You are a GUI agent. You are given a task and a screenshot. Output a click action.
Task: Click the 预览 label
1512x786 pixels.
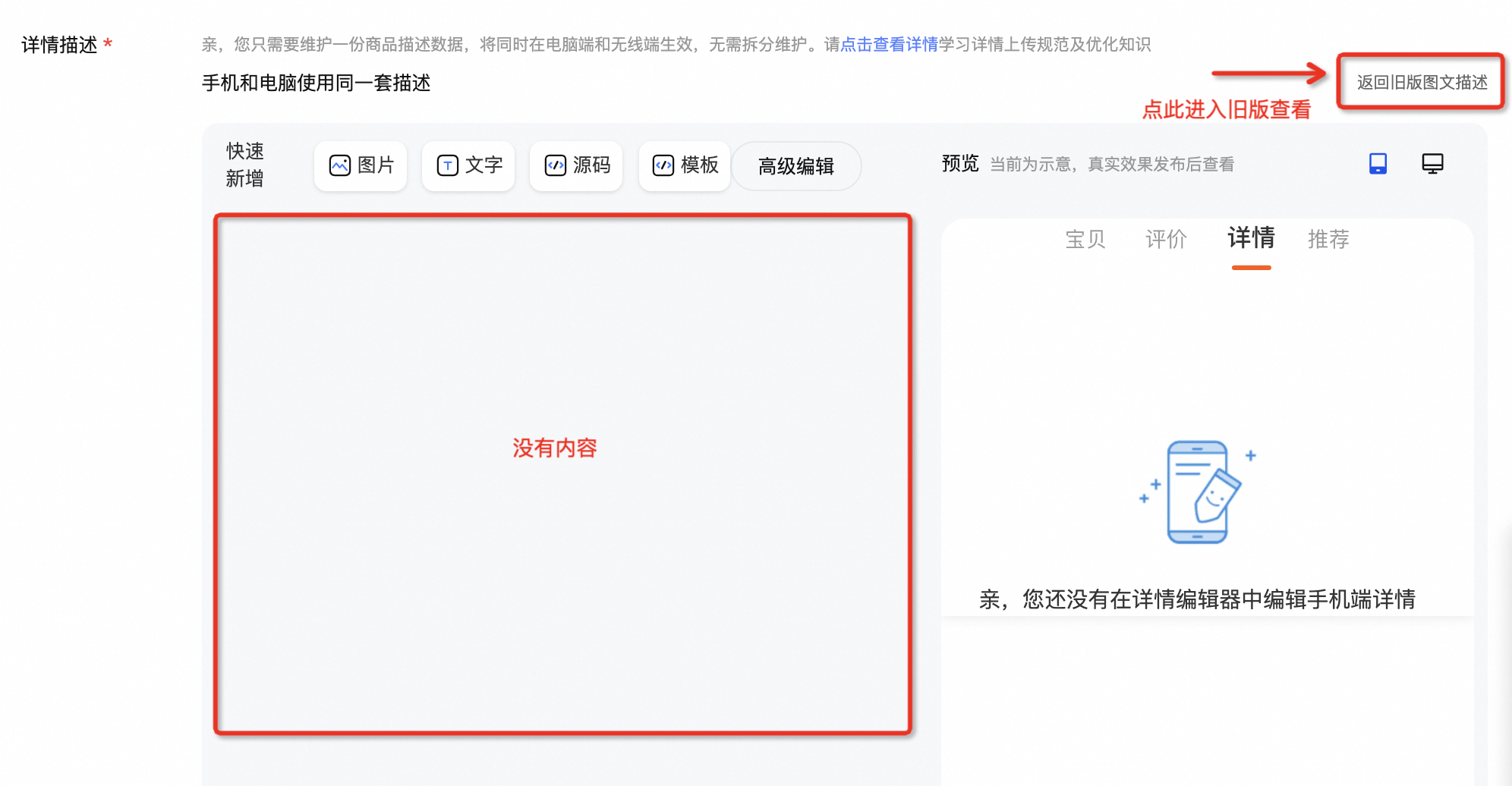click(x=960, y=164)
